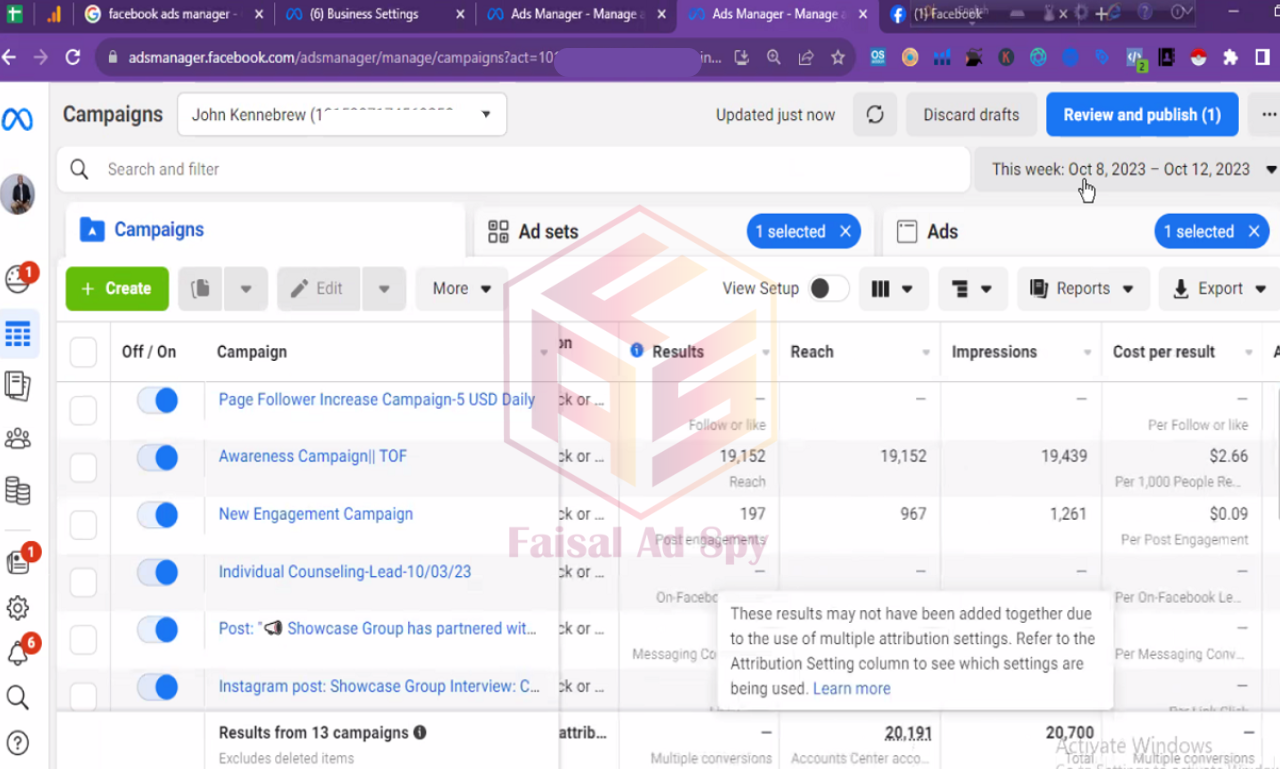Switch to the Ads tab
The image size is (1280, 769).
pos(942,232)
